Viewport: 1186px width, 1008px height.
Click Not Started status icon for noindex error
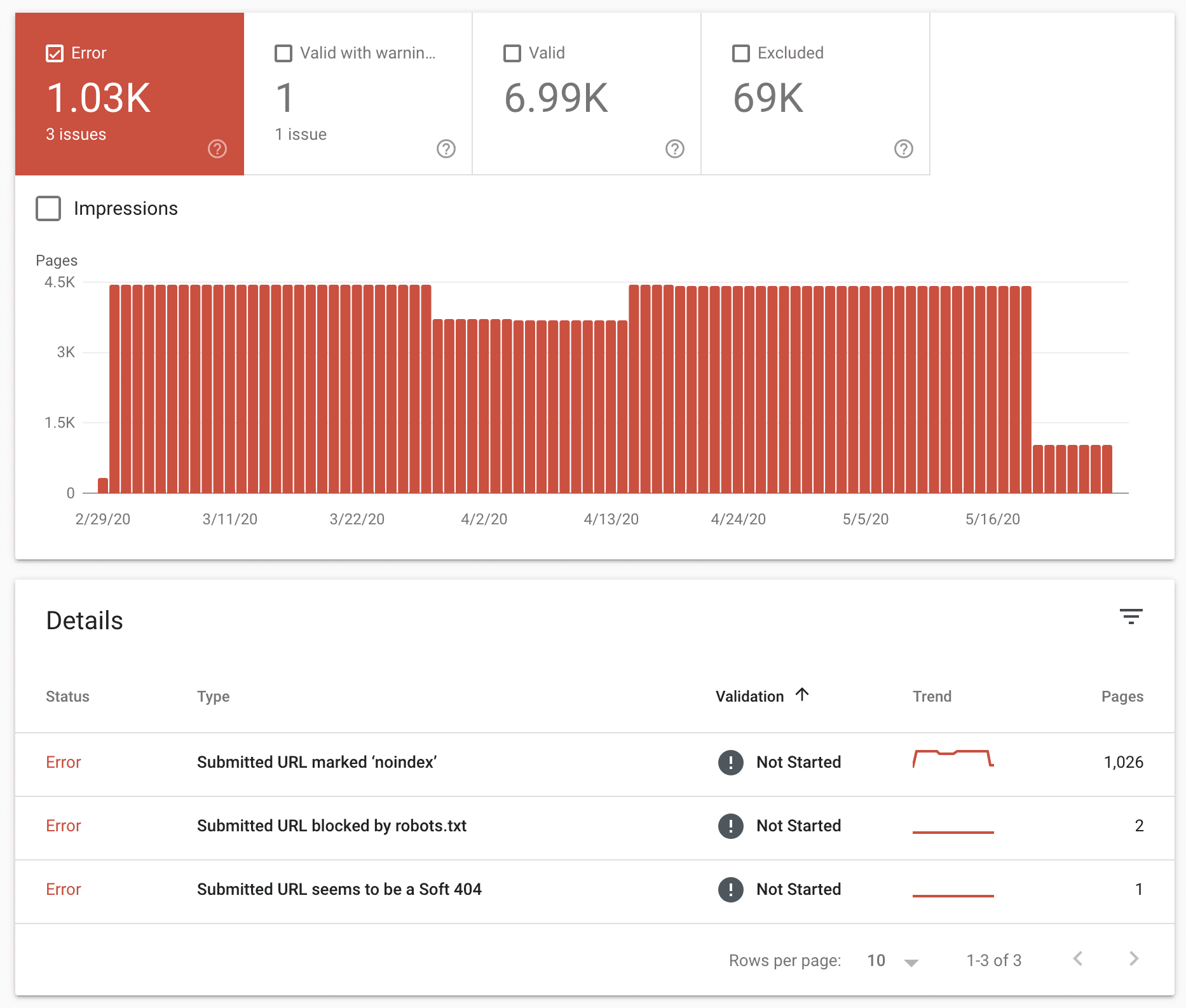coord(731,763)
